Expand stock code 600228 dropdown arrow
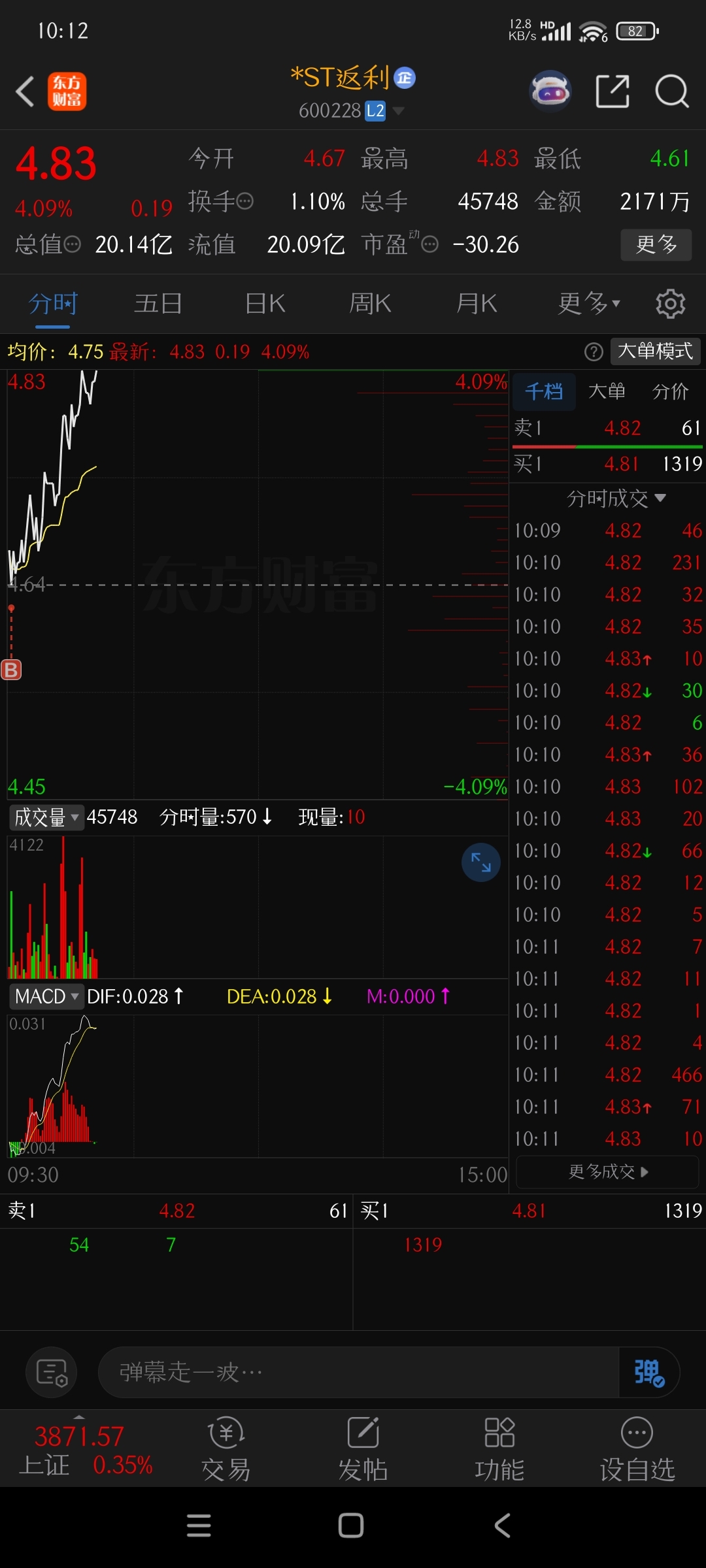This screenshot has height=1568, width=706. (x=398, y=111)
